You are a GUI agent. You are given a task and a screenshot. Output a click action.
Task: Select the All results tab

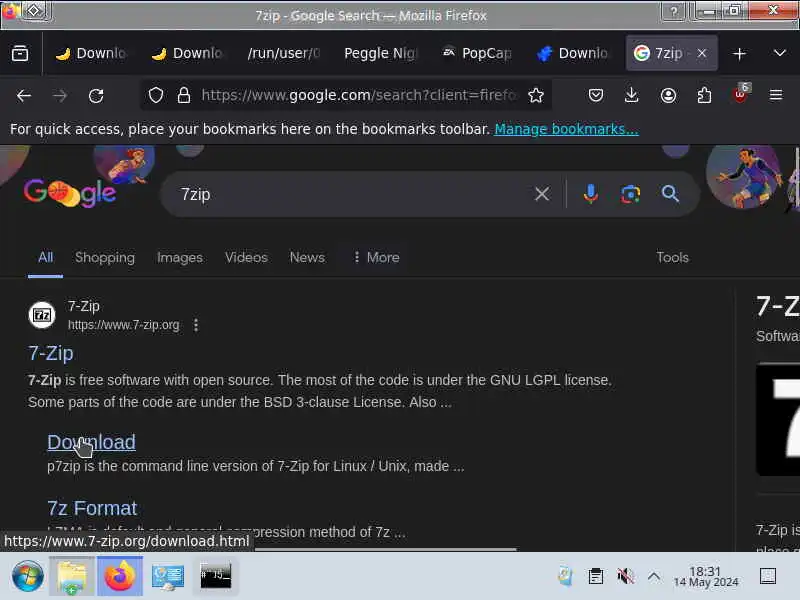click(45, 257)
